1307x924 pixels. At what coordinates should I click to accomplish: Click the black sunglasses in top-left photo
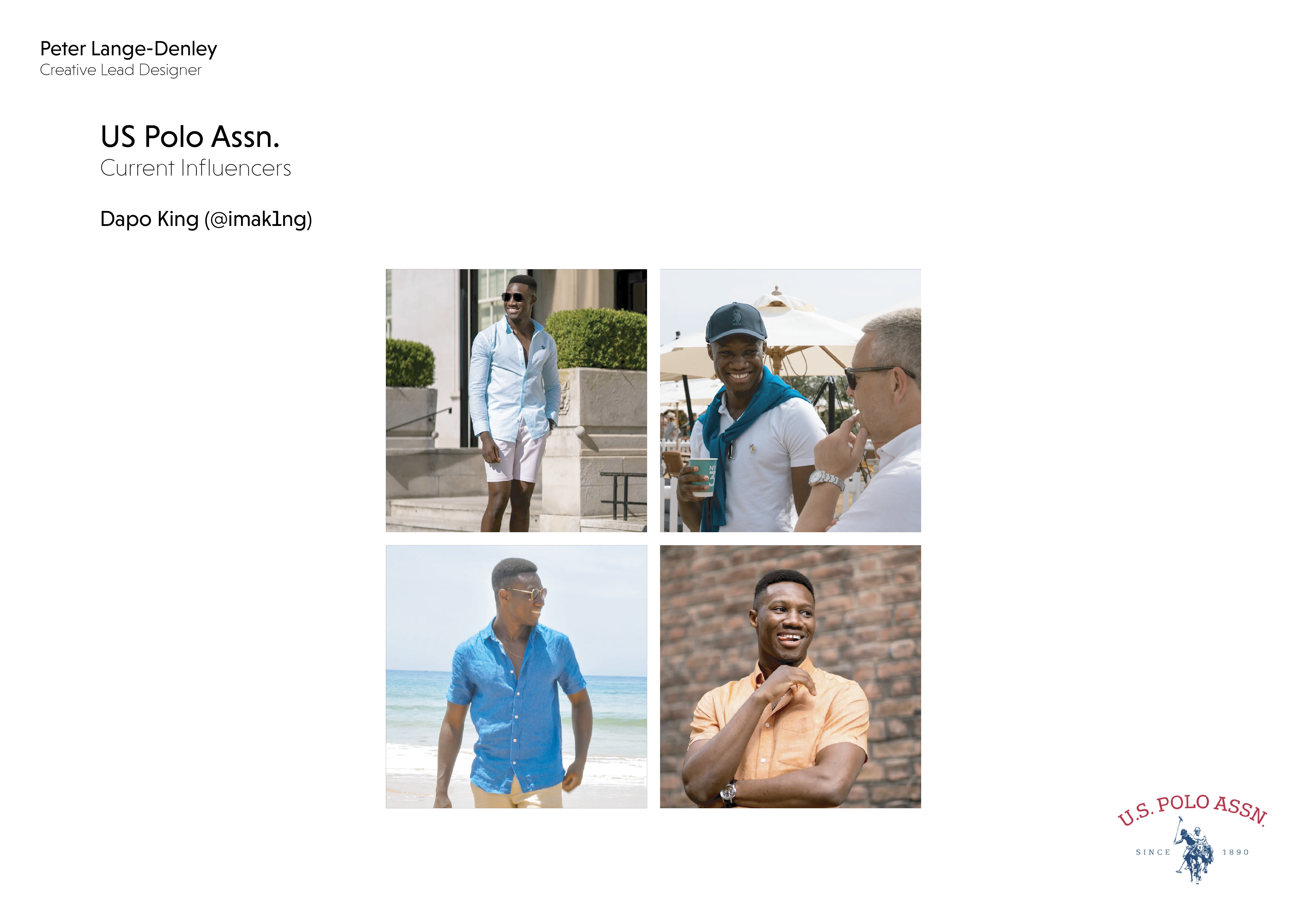tap(513, 297)
